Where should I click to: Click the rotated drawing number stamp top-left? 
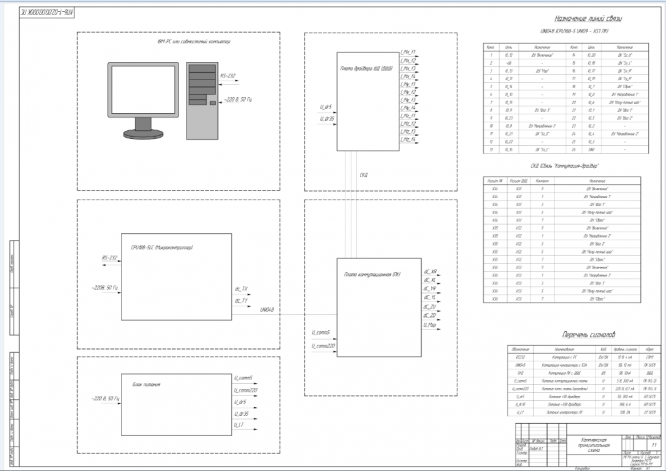(47, 12)
